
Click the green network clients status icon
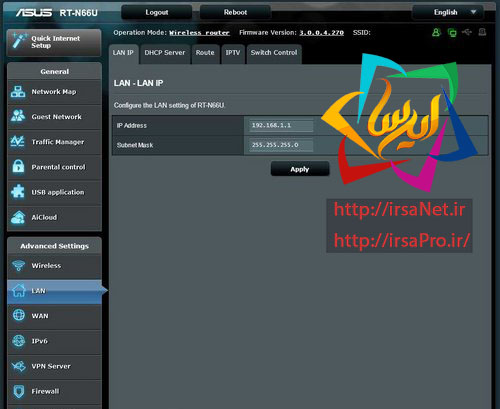[x=452, y=33]
